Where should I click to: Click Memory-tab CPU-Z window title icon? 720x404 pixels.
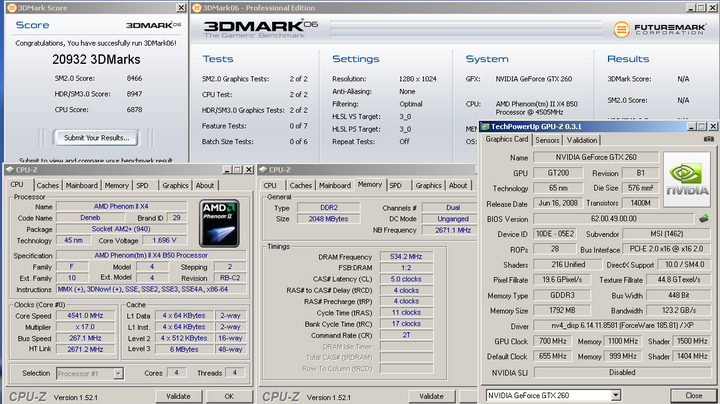263,170
